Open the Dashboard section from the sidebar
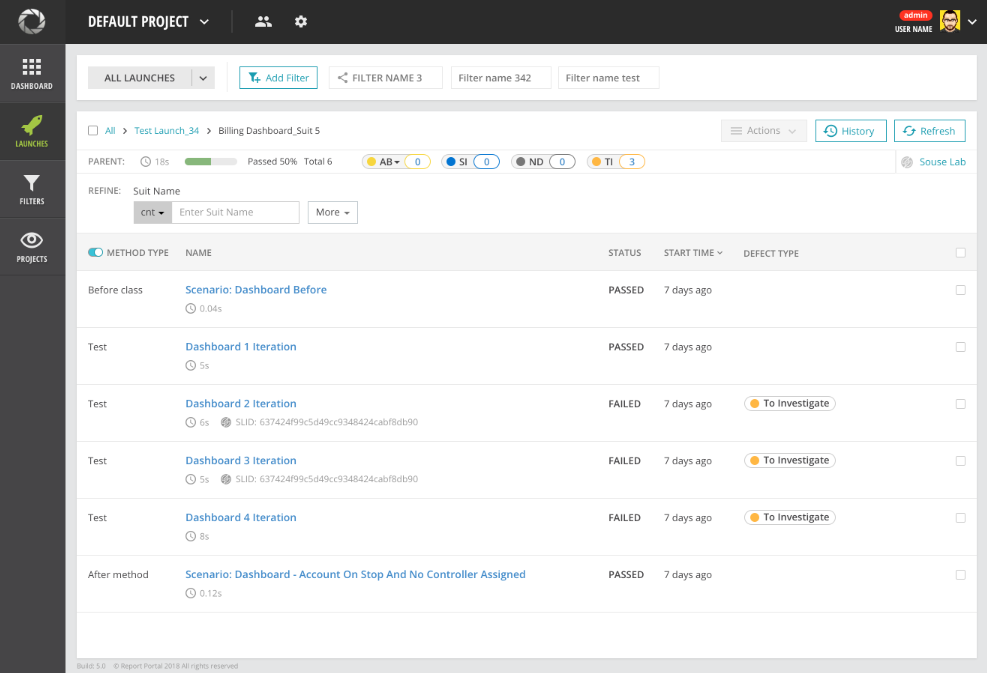The height and width of the screenshot is (673, 987). pos(31,74)
